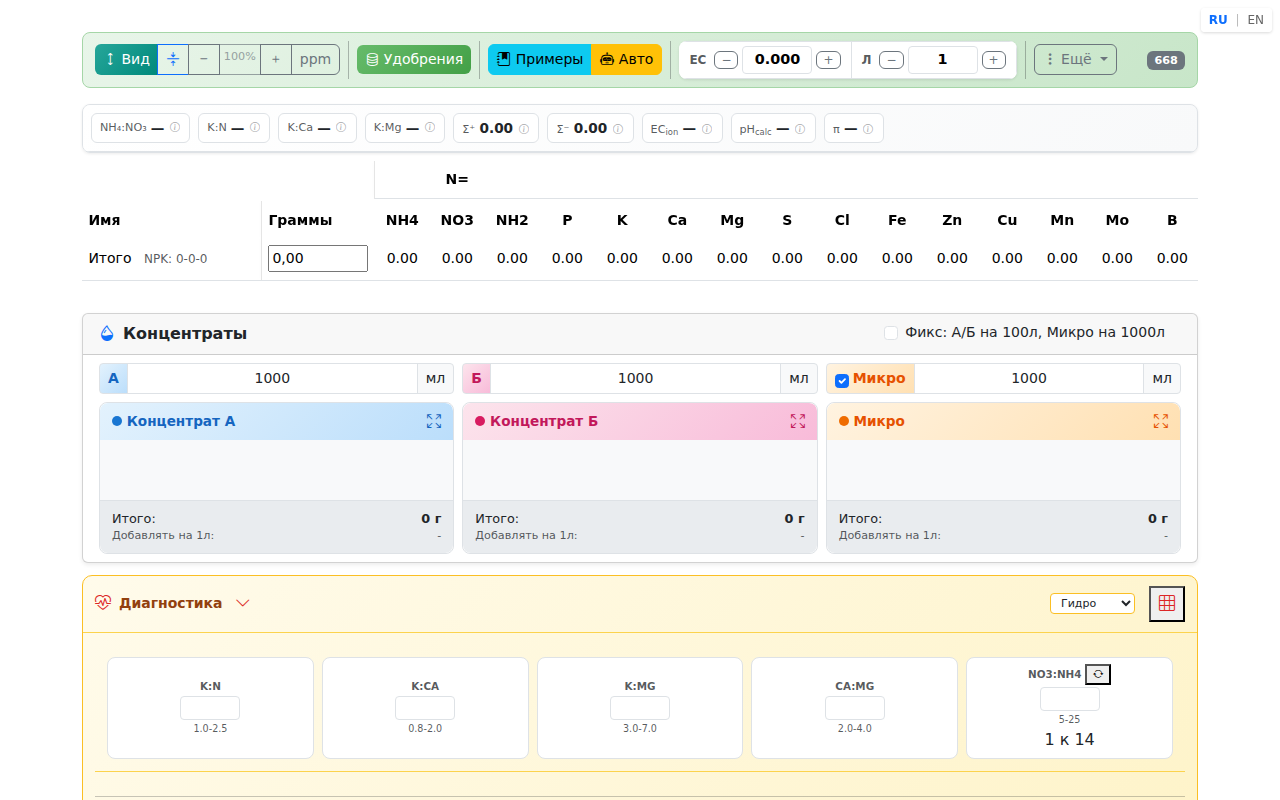The height and width of the screenshot is (800, 1280).
Task: Switch units using the ppm button
Action: coord(316,59)
